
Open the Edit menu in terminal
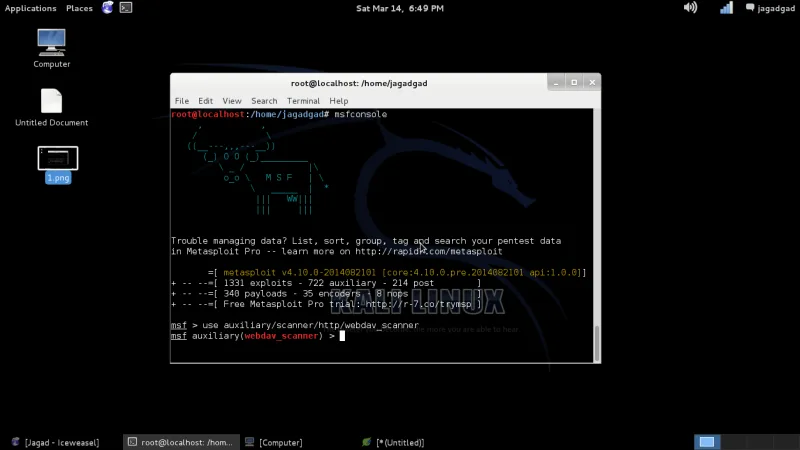[x=206, y=101]
